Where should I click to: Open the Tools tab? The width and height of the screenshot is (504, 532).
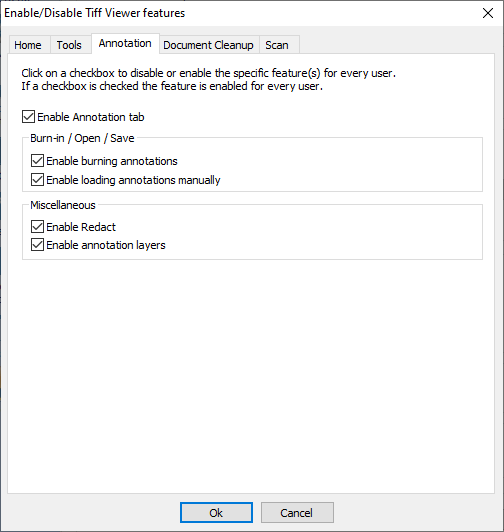(x=71, y=45)
